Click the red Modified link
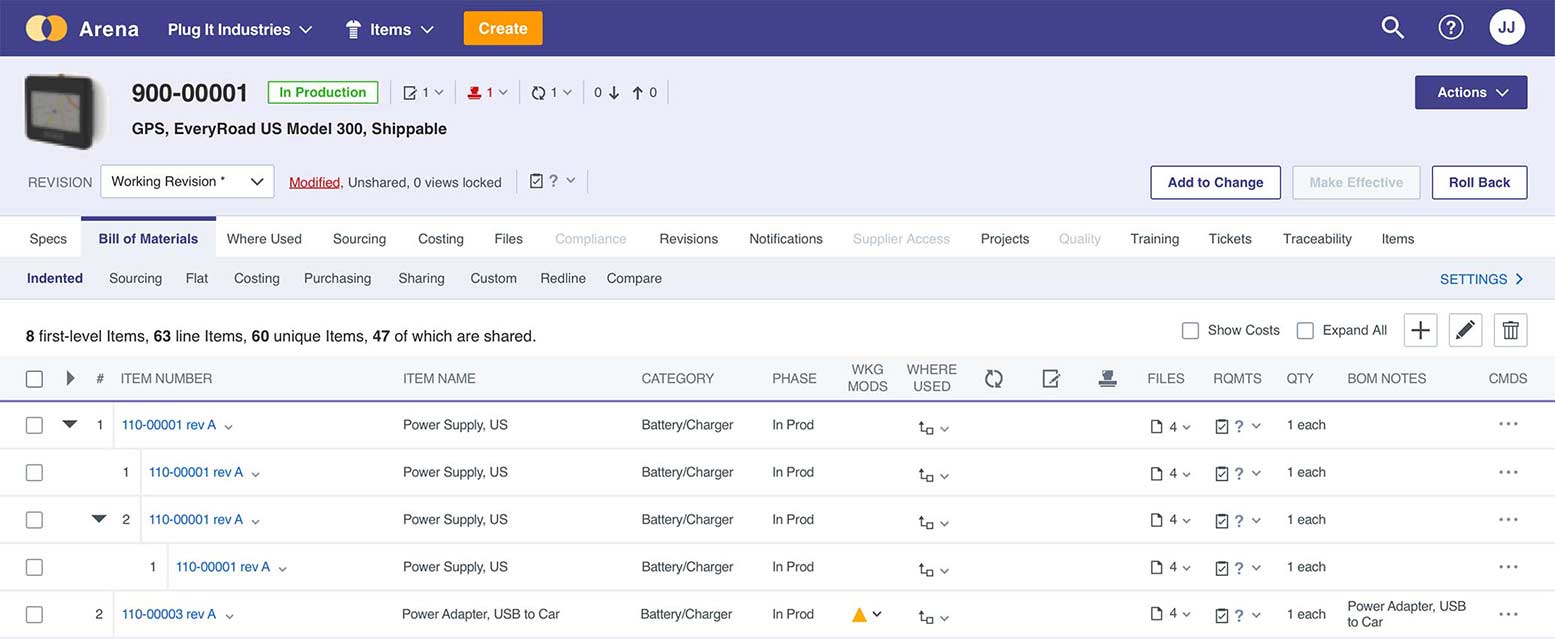The height and width of the screenshot is (639, 1555). point(314,182)
